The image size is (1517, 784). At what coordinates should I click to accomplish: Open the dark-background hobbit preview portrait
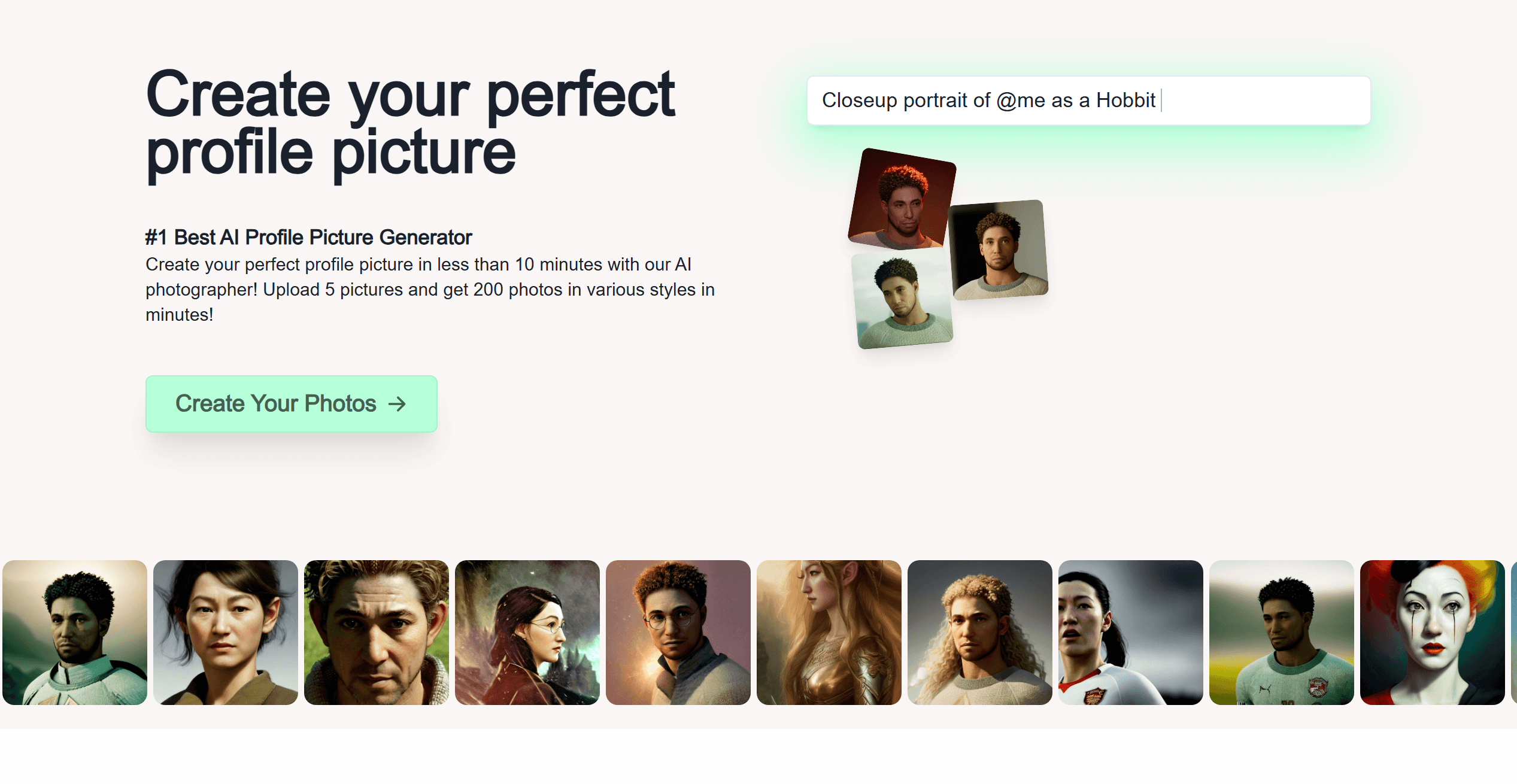pyautogui.click(x=999, y=250)
